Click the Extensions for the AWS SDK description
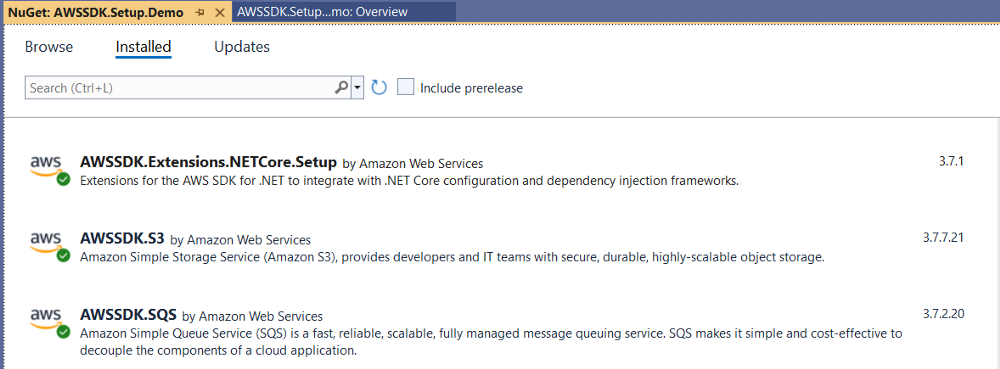The width and height of the screenshot is (1000, 369). click(x=409, y=180)
